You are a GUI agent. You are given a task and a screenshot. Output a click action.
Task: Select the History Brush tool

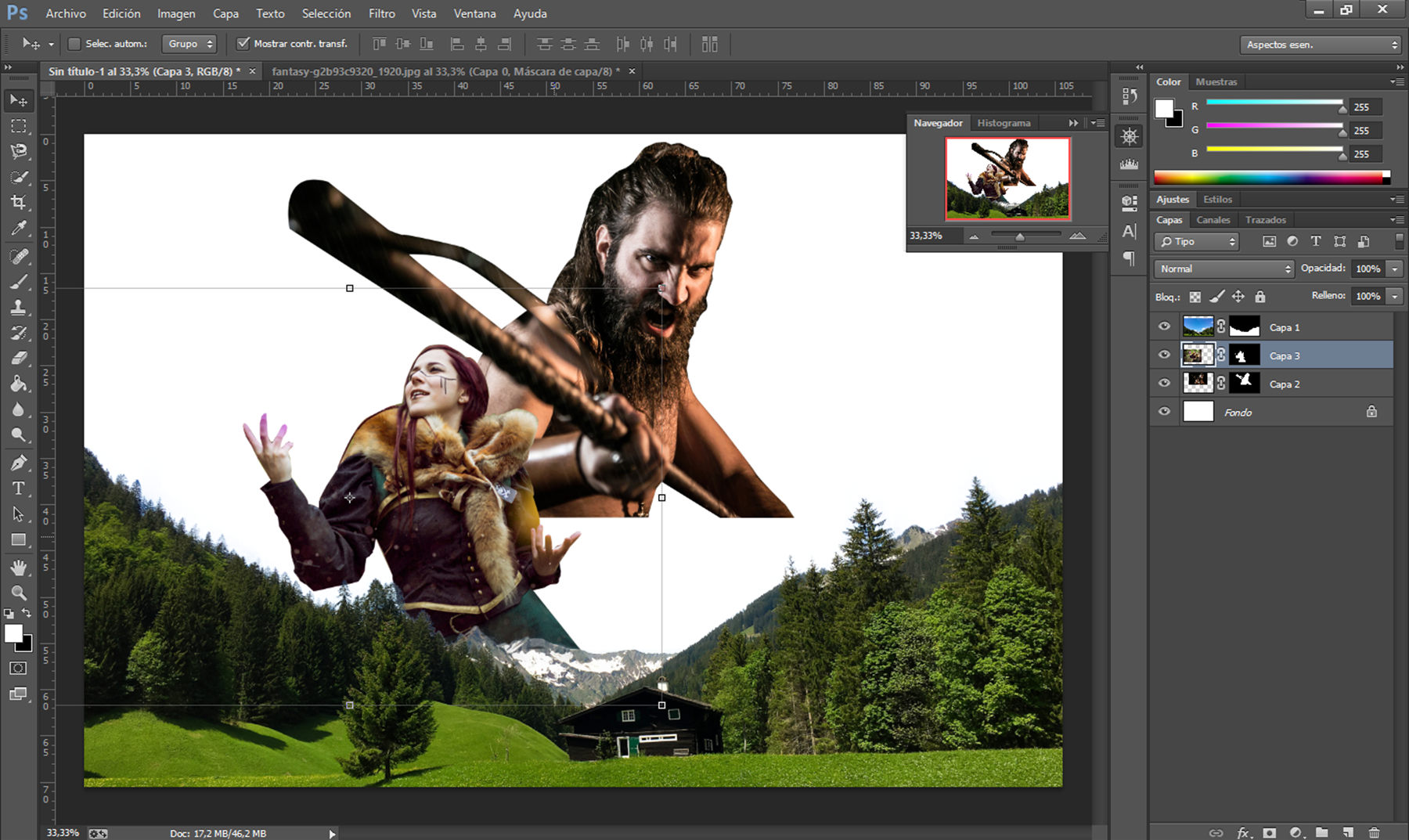pos(19,333)
